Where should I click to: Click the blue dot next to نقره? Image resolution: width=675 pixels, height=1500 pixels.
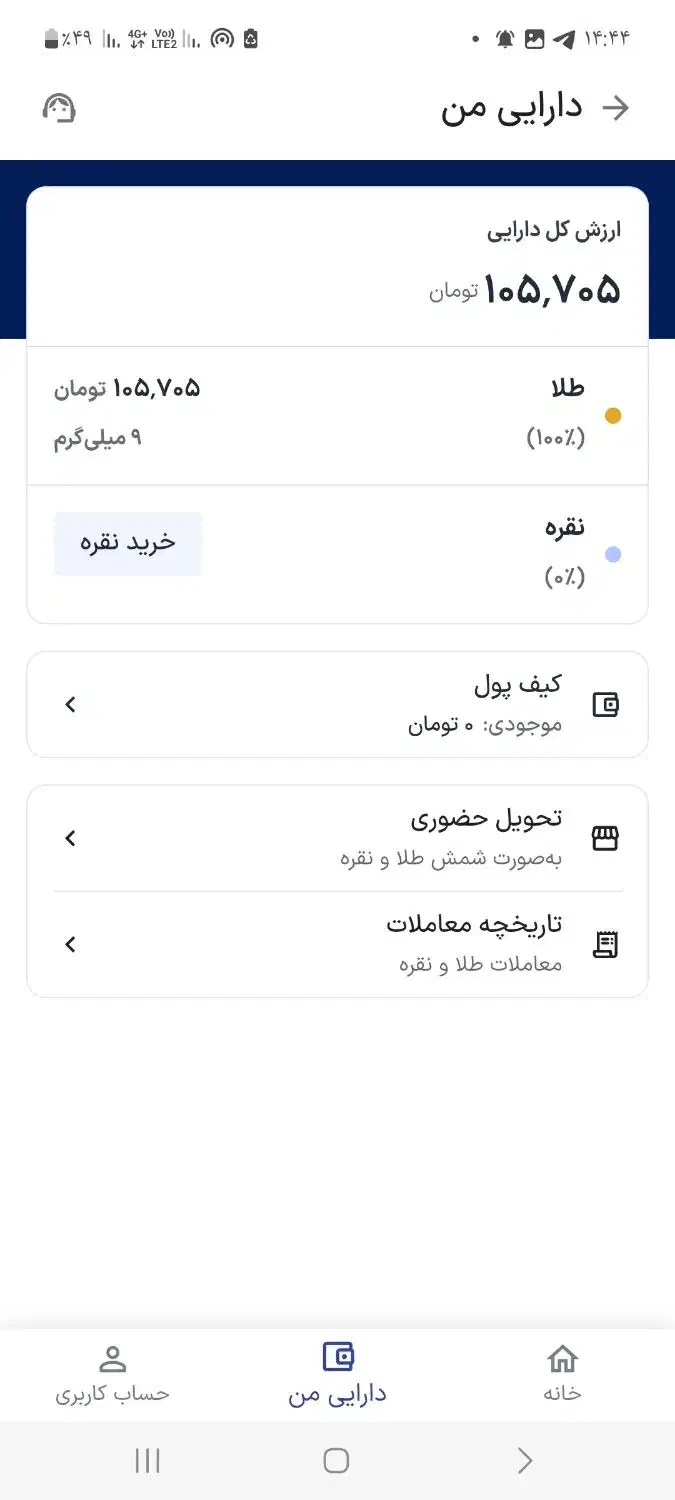pos(614,553)
